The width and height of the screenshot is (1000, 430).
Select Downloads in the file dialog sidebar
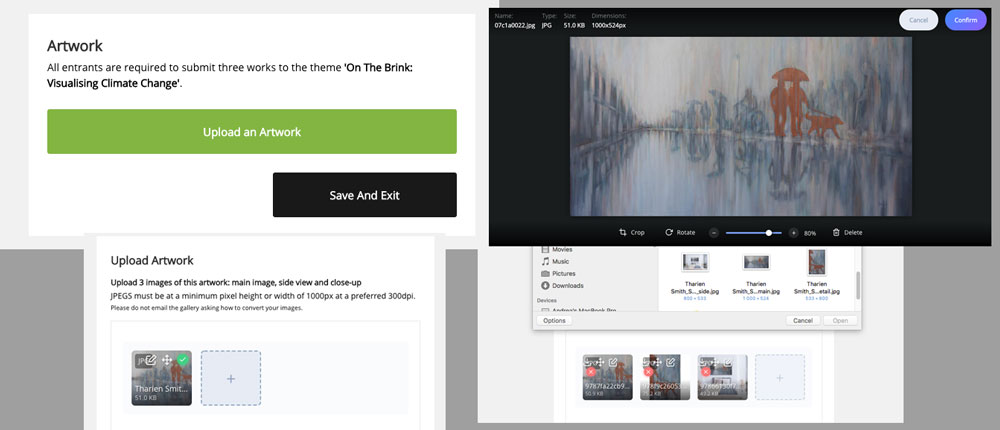tap(568, 286)
